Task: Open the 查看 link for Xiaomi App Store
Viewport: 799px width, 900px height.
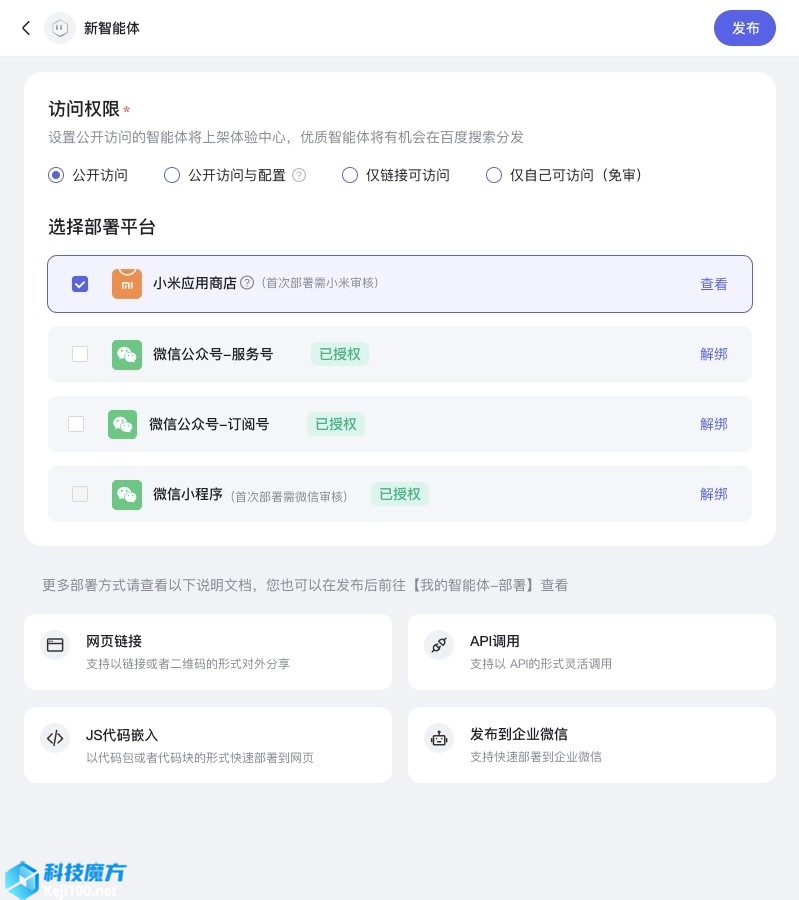Action: click(714, 284)
